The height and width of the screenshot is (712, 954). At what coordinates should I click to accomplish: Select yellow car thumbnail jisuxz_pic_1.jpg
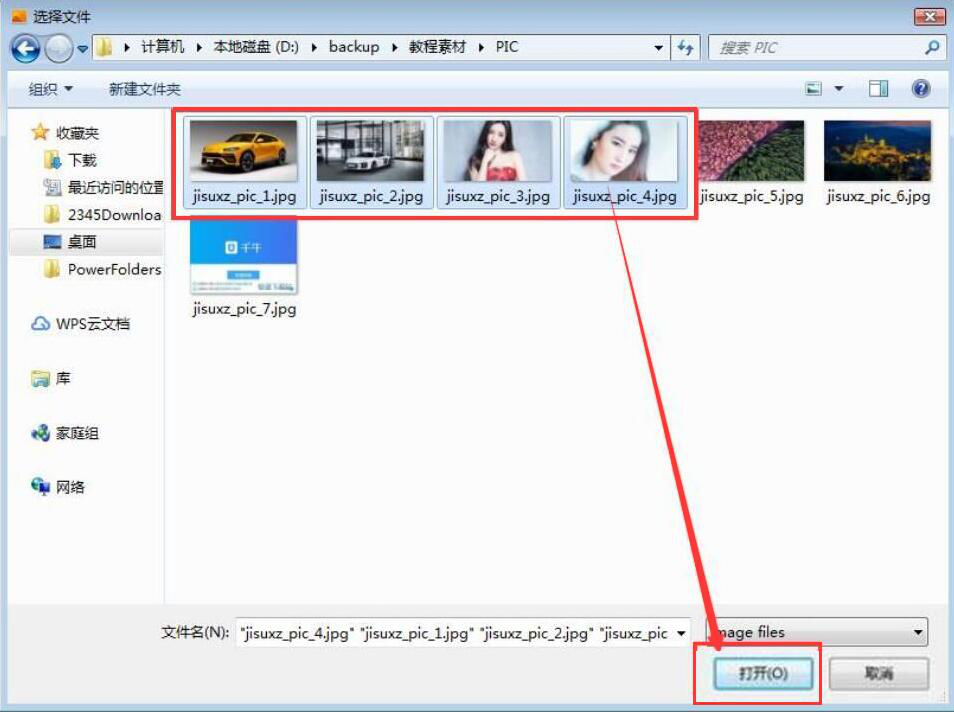tap(243, 151)
